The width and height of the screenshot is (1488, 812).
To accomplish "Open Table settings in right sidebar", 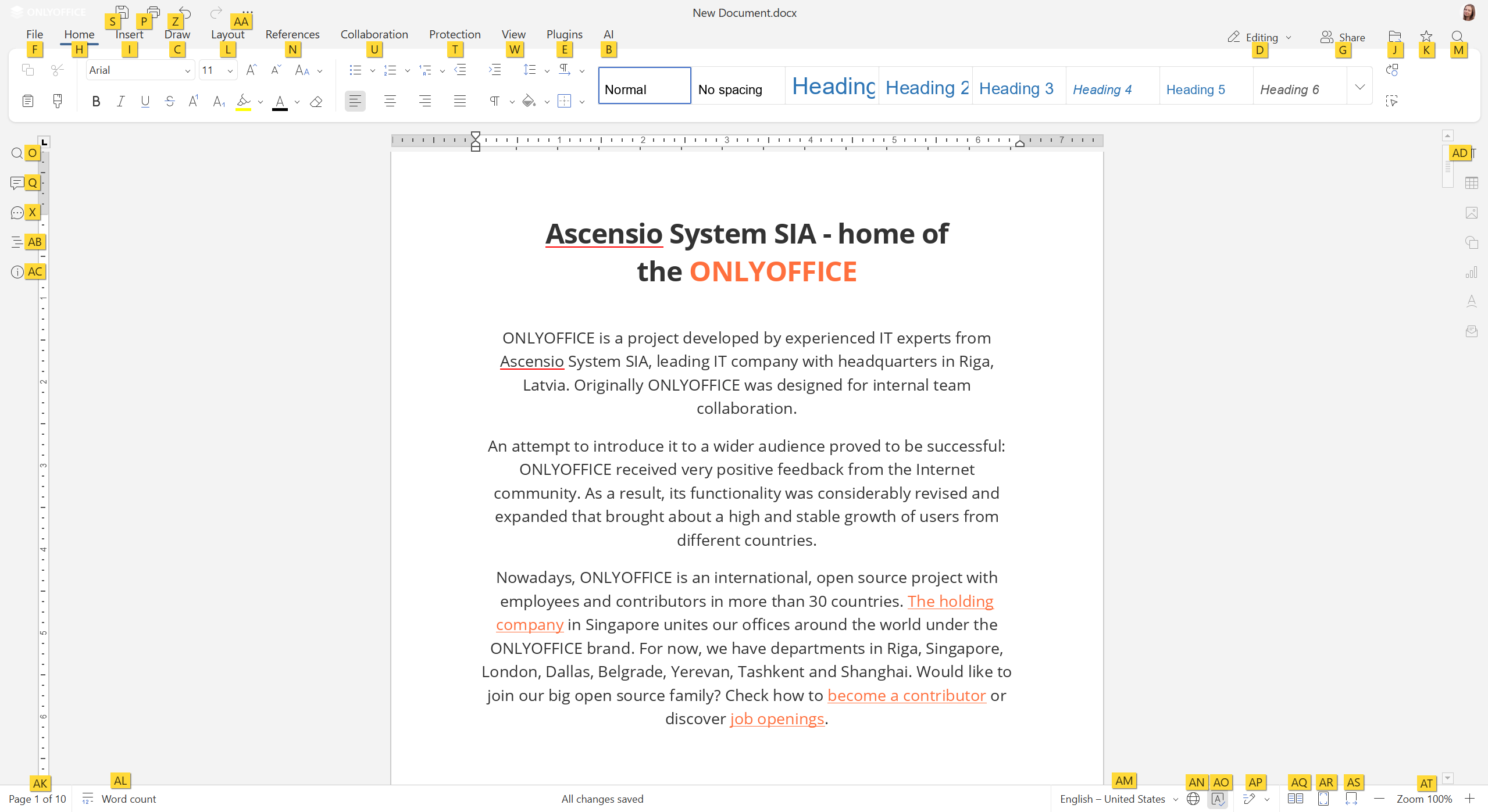I will 1471,183.
